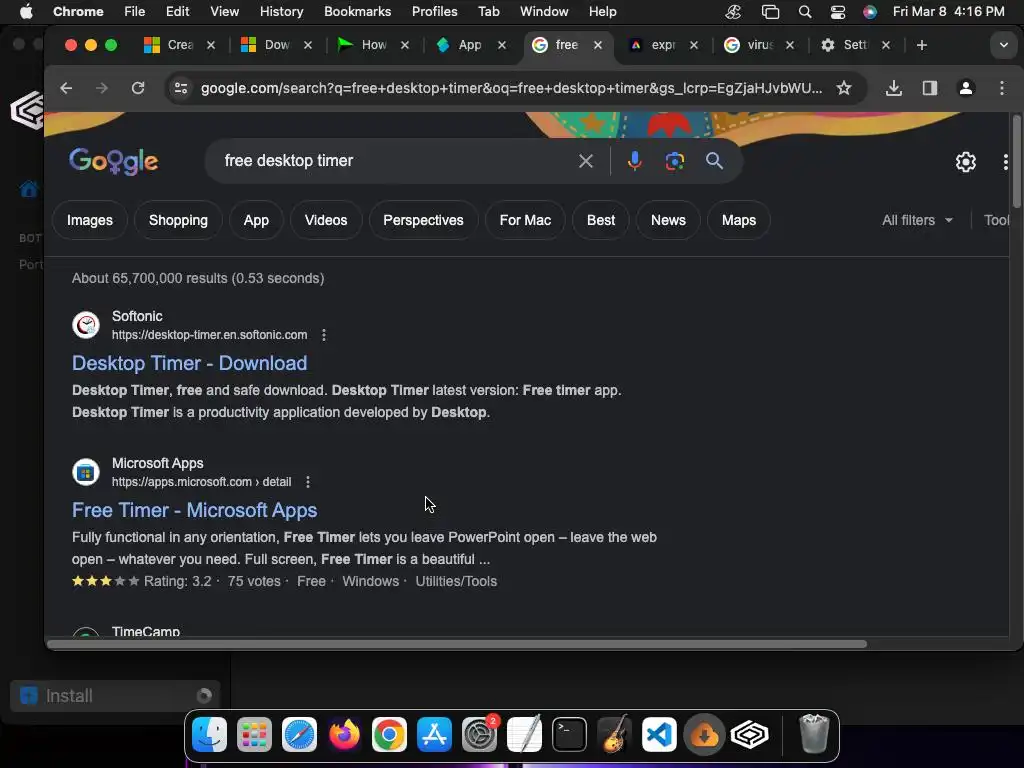The height and width of the screenshot is (768, 1024).
Task: Open Finder from the Dock
Action: point(210,735)
